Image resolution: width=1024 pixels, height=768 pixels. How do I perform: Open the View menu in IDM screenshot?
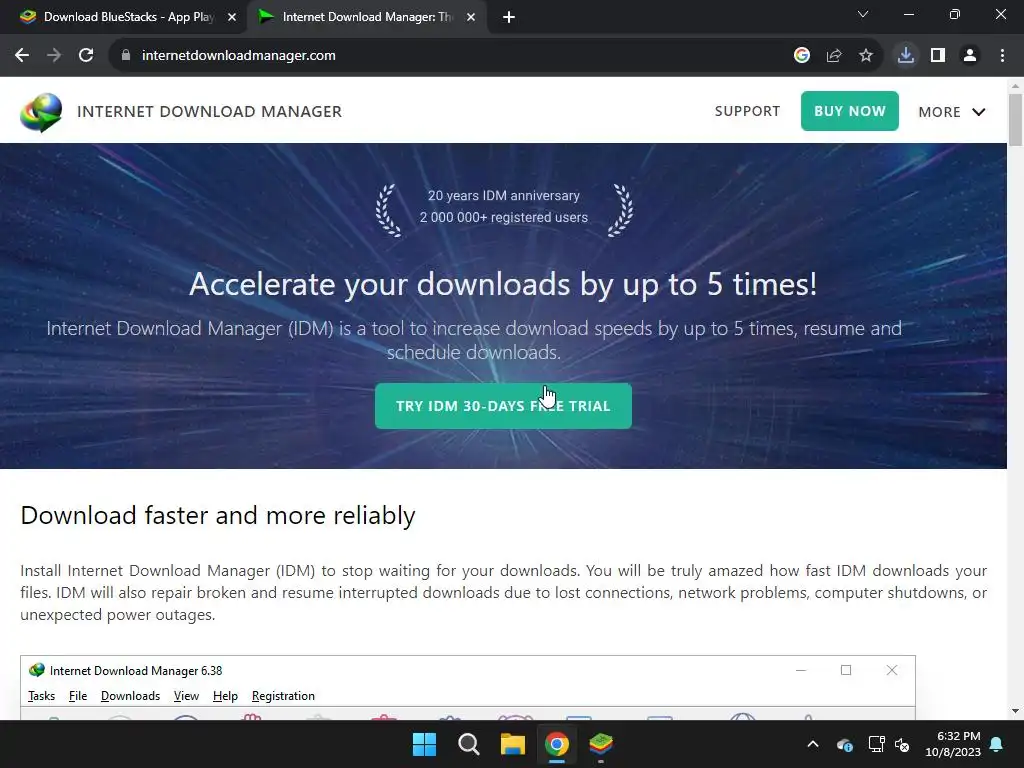coord(186,696)
